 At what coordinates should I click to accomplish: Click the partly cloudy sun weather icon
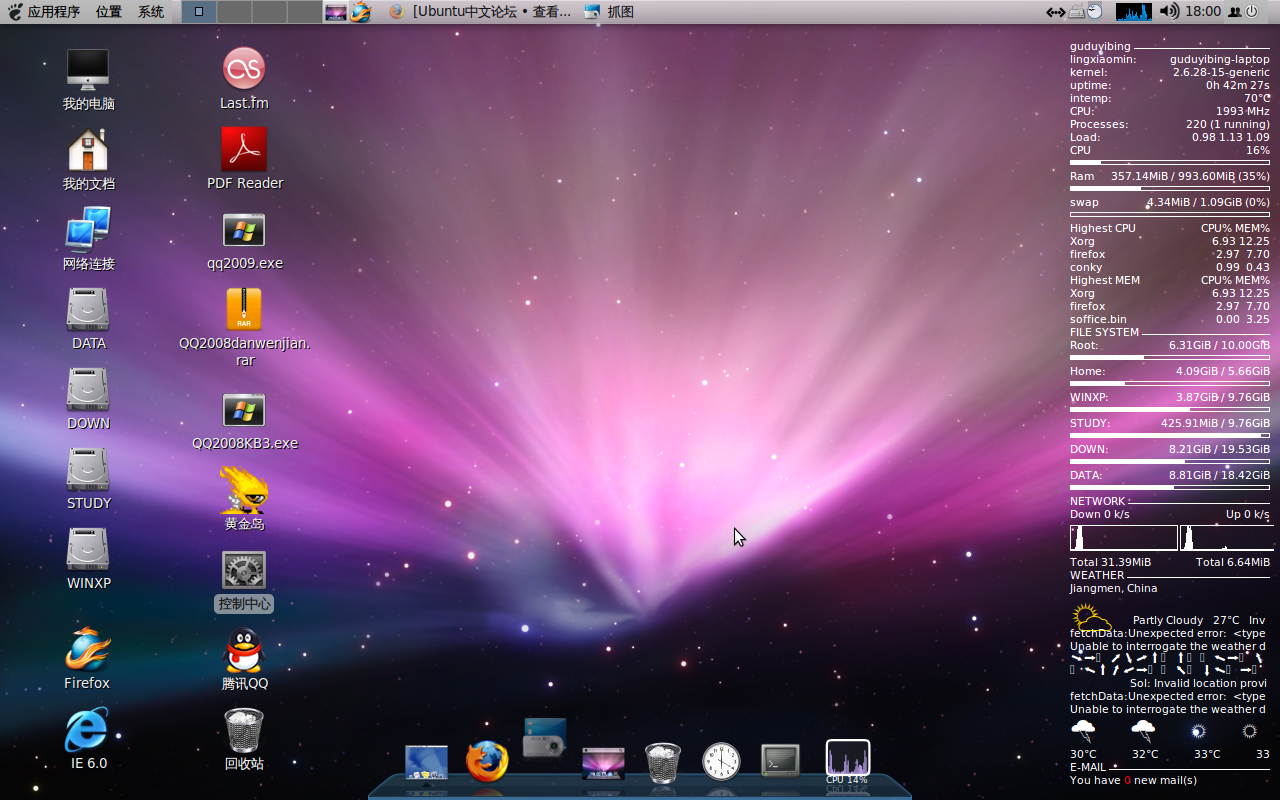tap(1090, 617)
